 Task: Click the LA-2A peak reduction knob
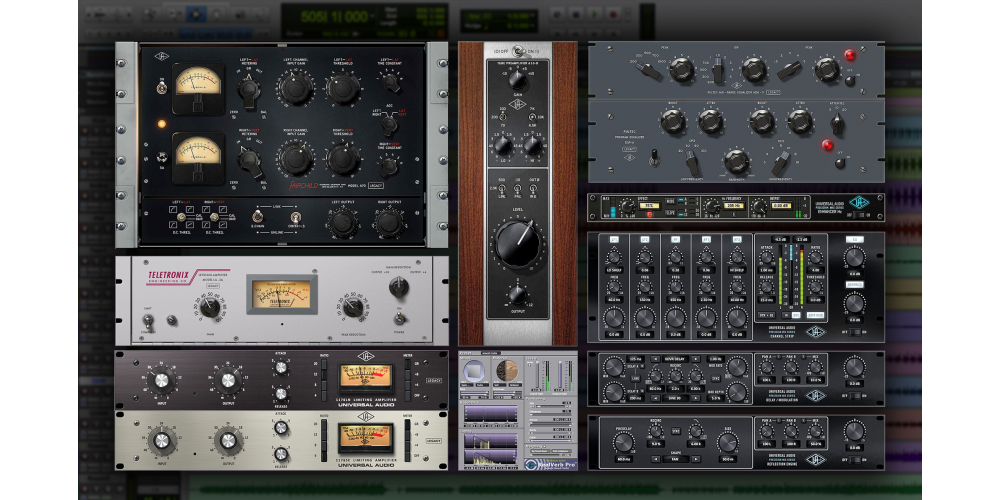[x=353, y=307]
